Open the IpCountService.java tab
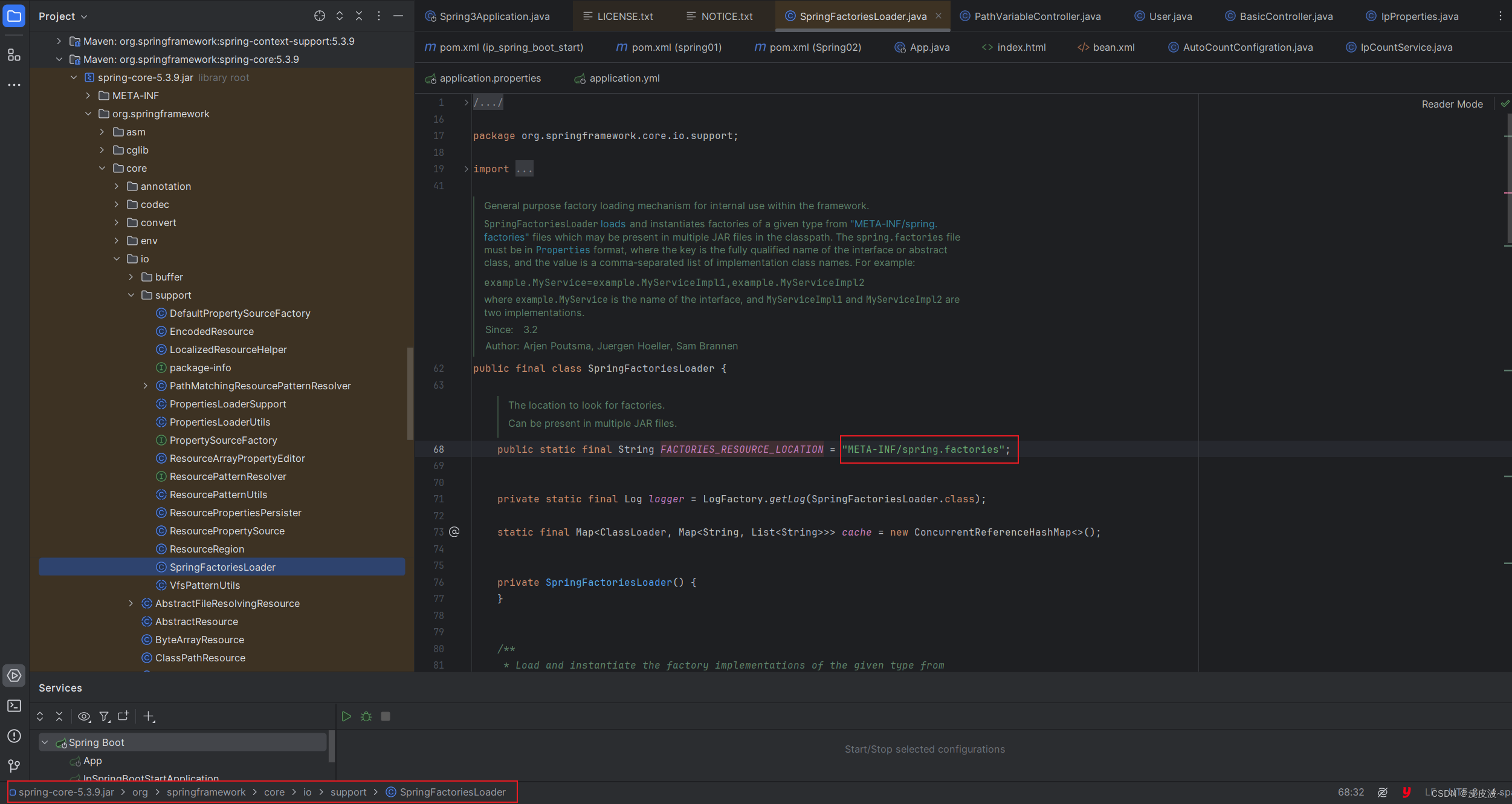1512x804 pixels. click(1400, 47)
